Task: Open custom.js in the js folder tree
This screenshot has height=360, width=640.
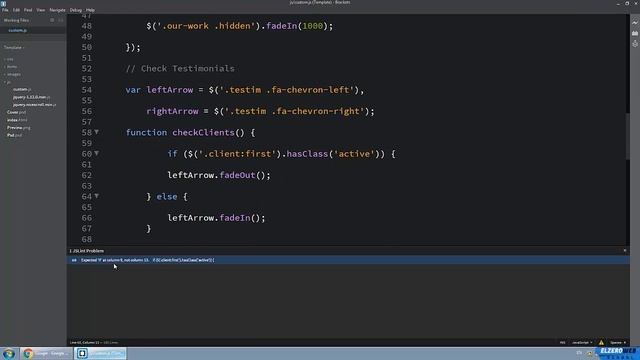Action: coord(22,89)
